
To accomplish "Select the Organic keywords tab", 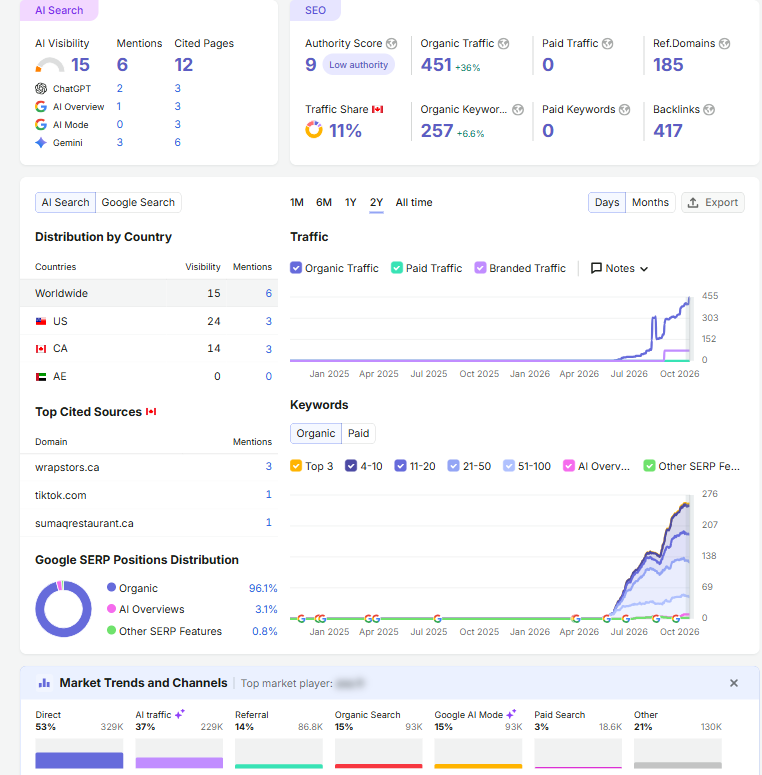I will coord(316,433).
